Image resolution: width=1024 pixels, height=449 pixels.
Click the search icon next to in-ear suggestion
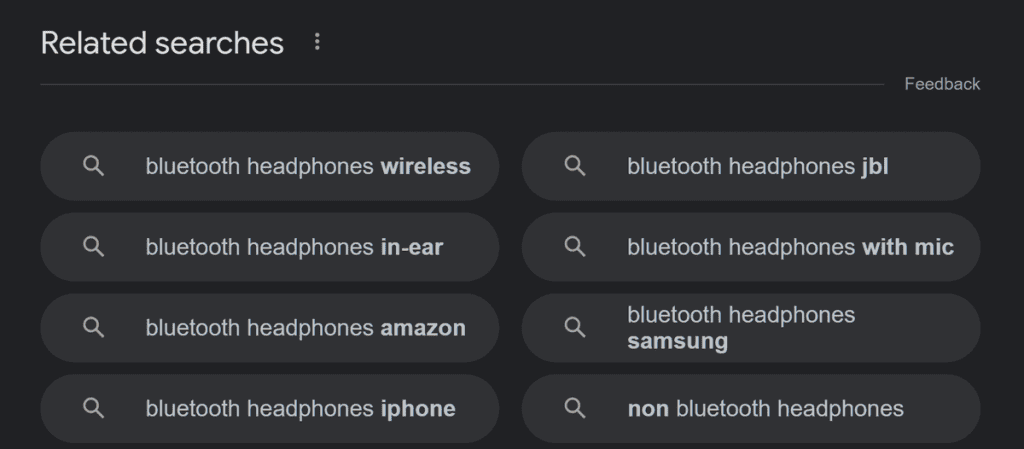[x=93, y=247]
